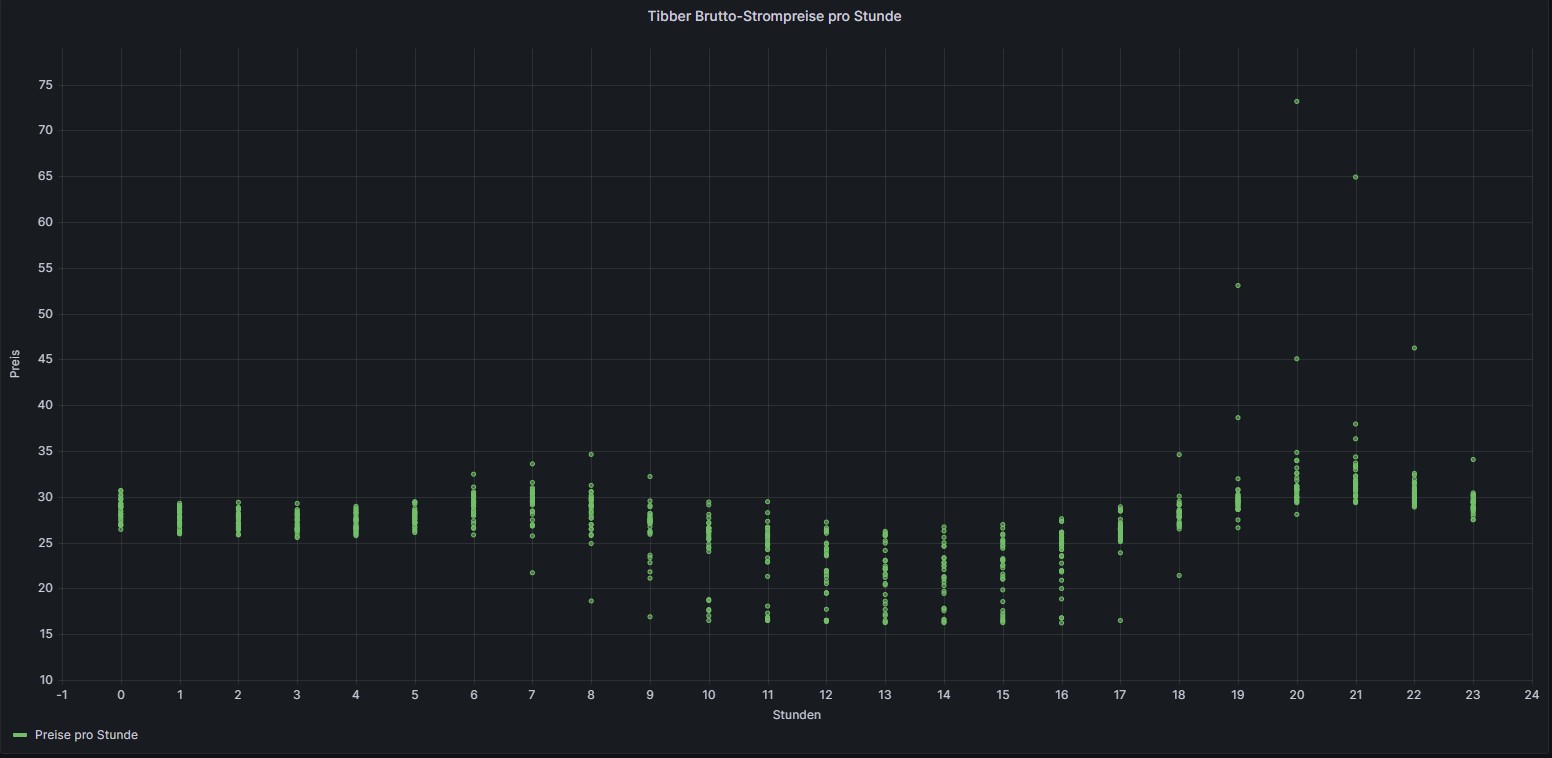
Task: Click the x-axis tick value 24
Action: (1532, 695)
